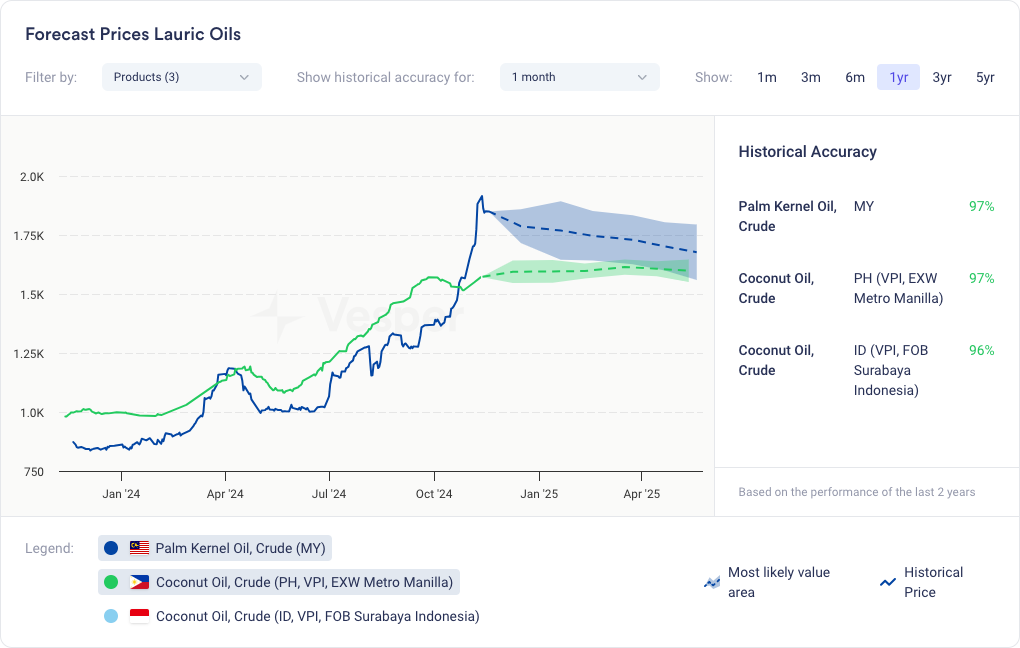Click the green Coconut Oil PH dot

(111, 582)
